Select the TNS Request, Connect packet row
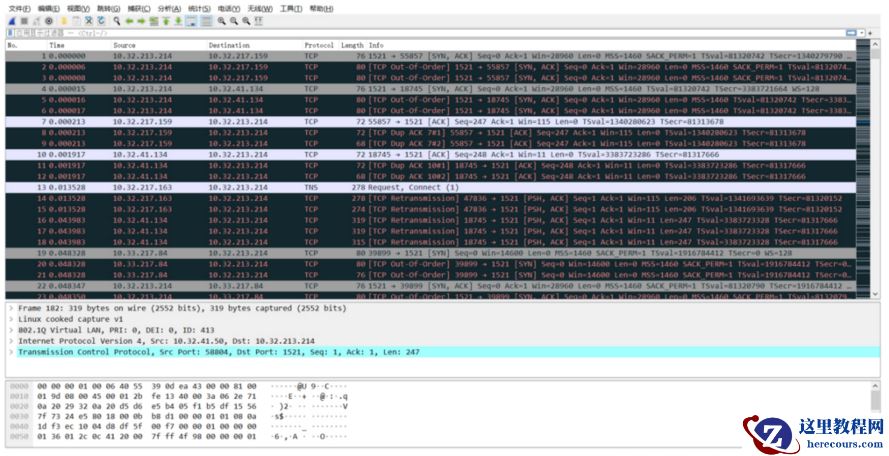Image resolution: width=889 pixels, height=456 pixels. click(x=400, y=187)
